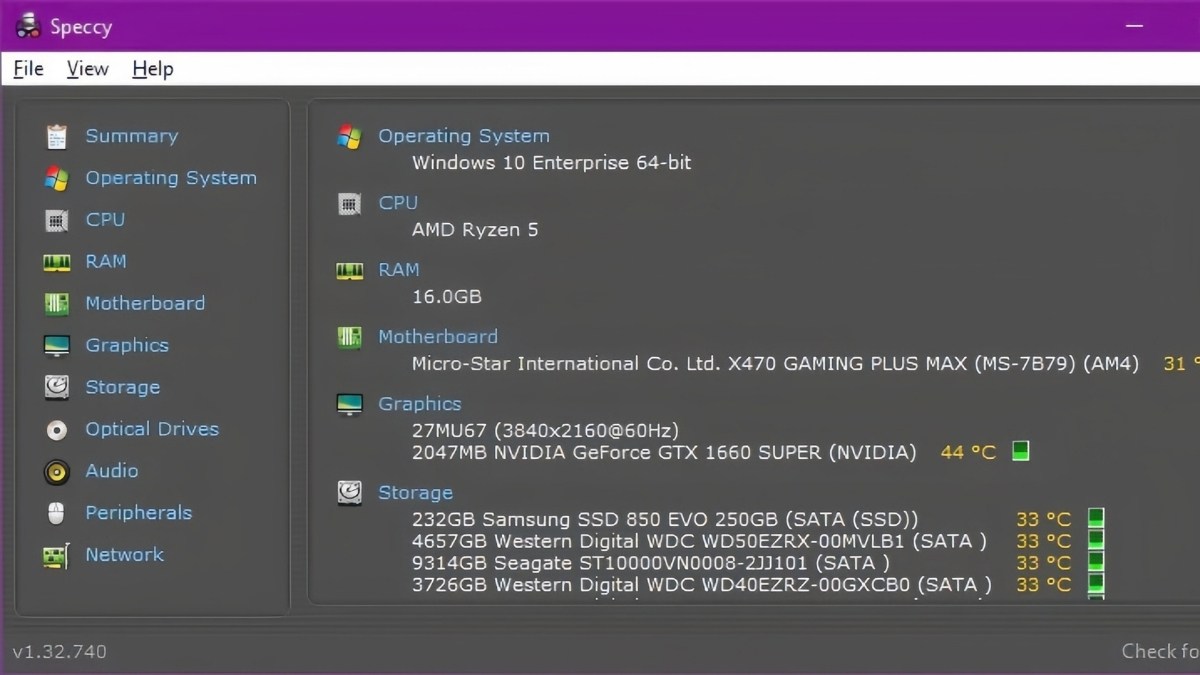1200x675 pixels.
Task: Click the Motherboard icon in summary pane
Action: pos(349,337)
